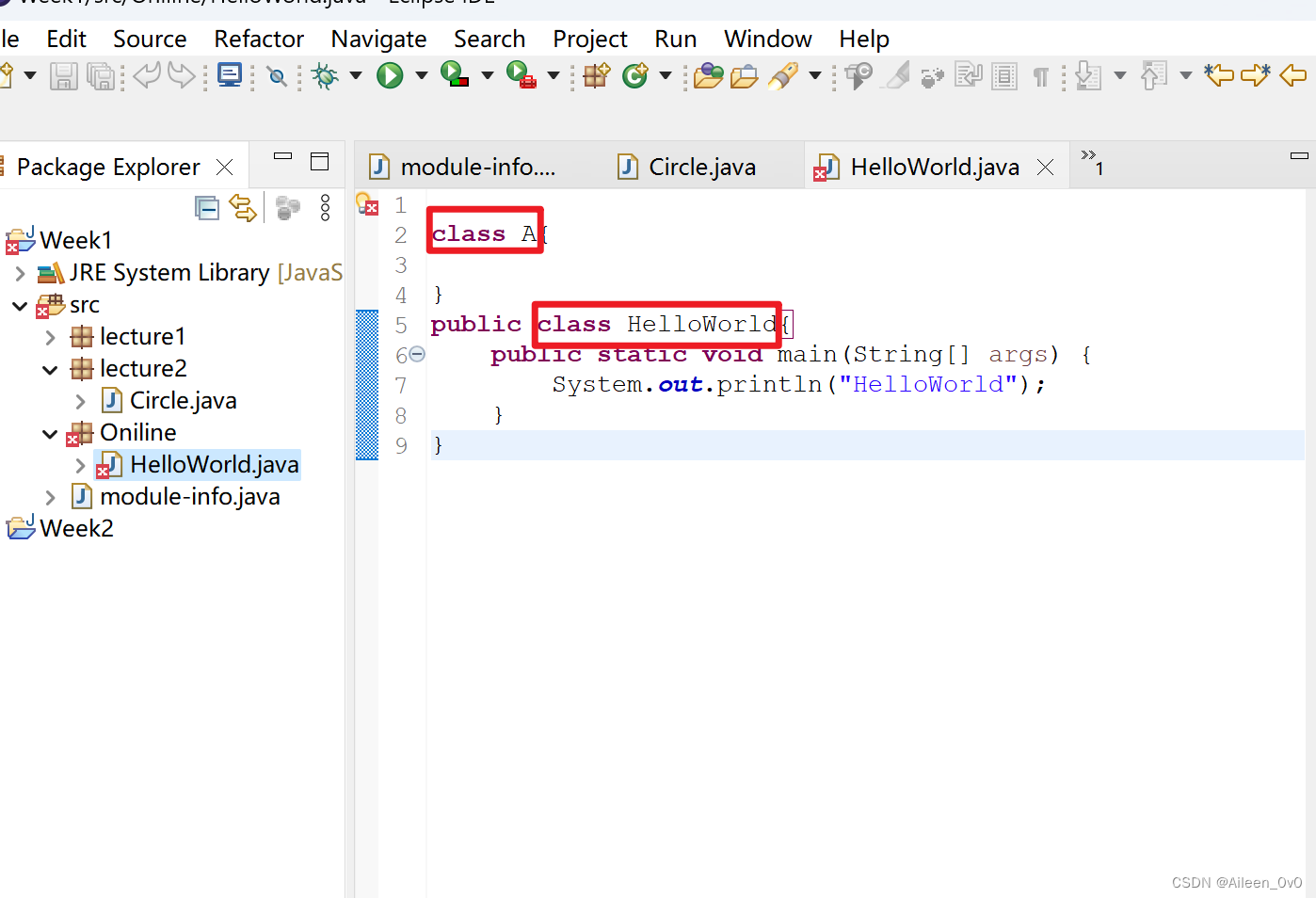Screen dimensions: 1316x898
Task: Expand HelloWorld.java tree node
Action: [x=81, y=466]
